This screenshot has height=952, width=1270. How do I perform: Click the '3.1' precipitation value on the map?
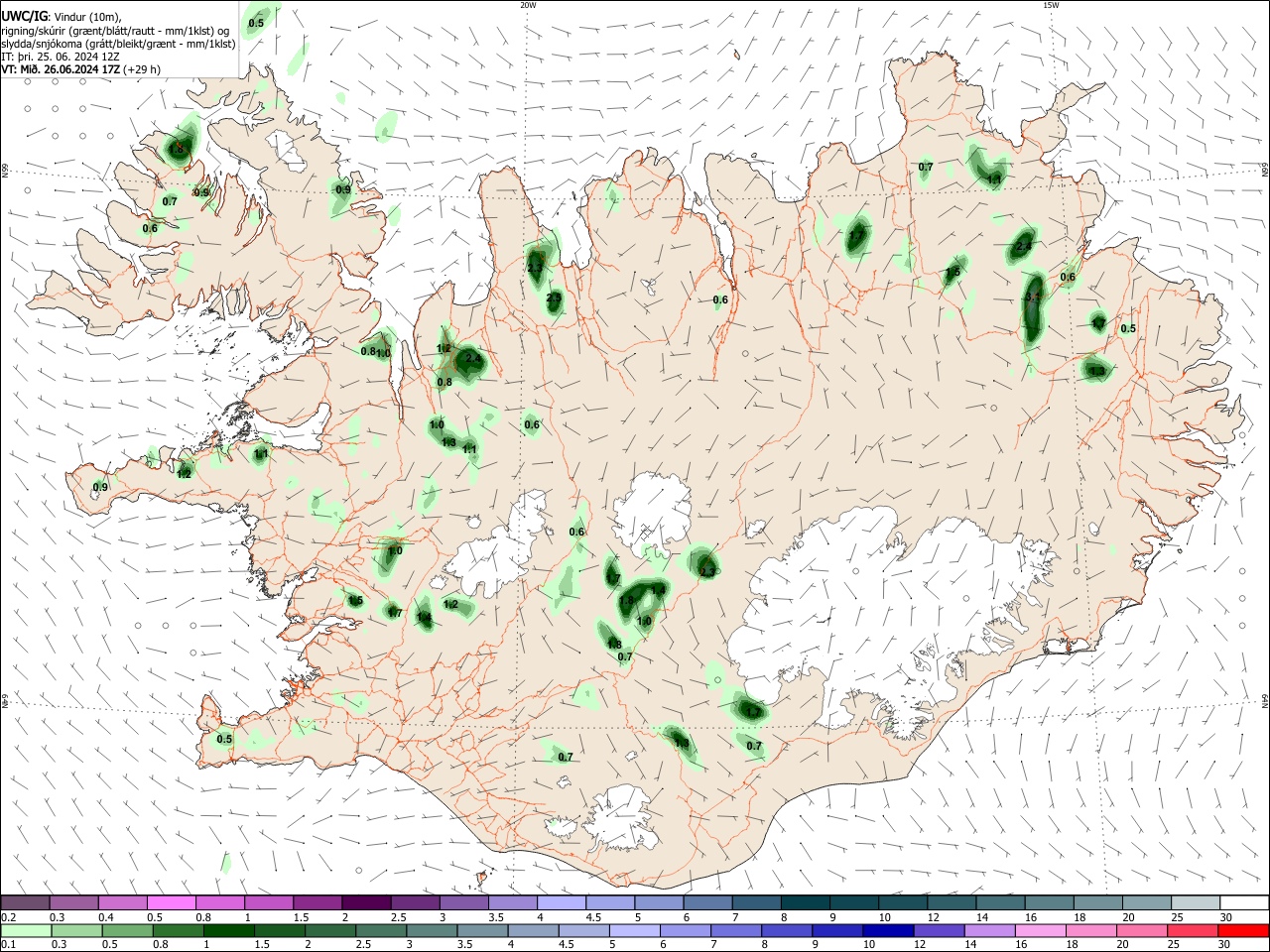pos(1032,297)
